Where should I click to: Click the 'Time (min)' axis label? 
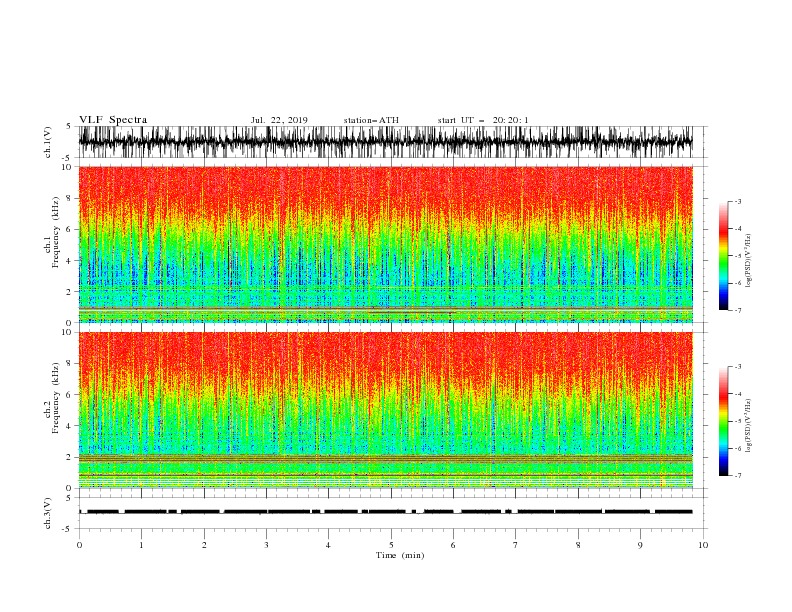(400, 555)
